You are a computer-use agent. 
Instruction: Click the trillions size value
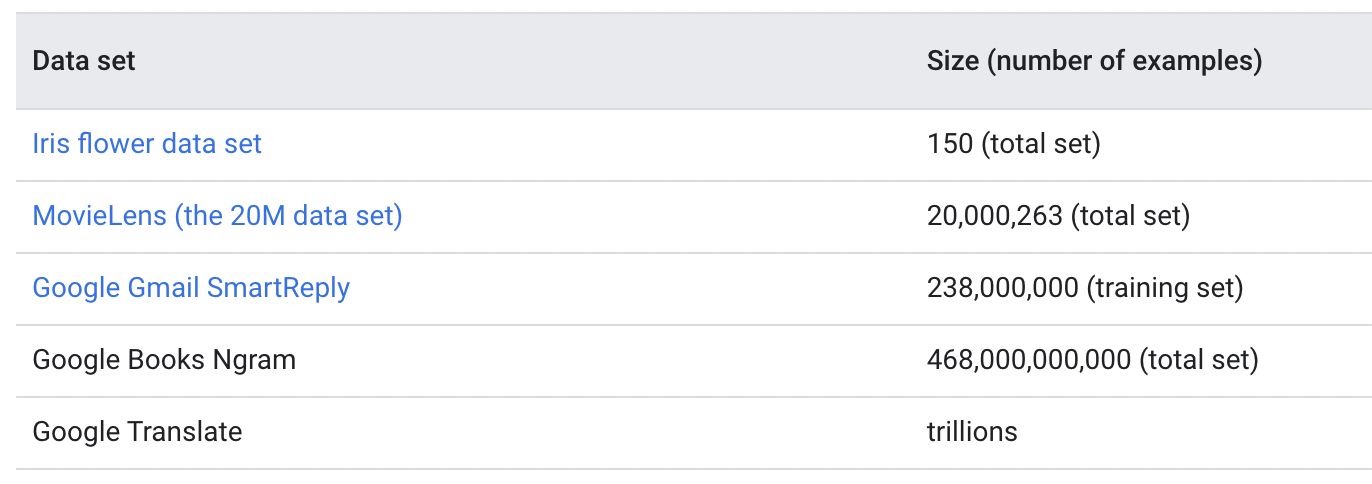click(x=972, y=432)
